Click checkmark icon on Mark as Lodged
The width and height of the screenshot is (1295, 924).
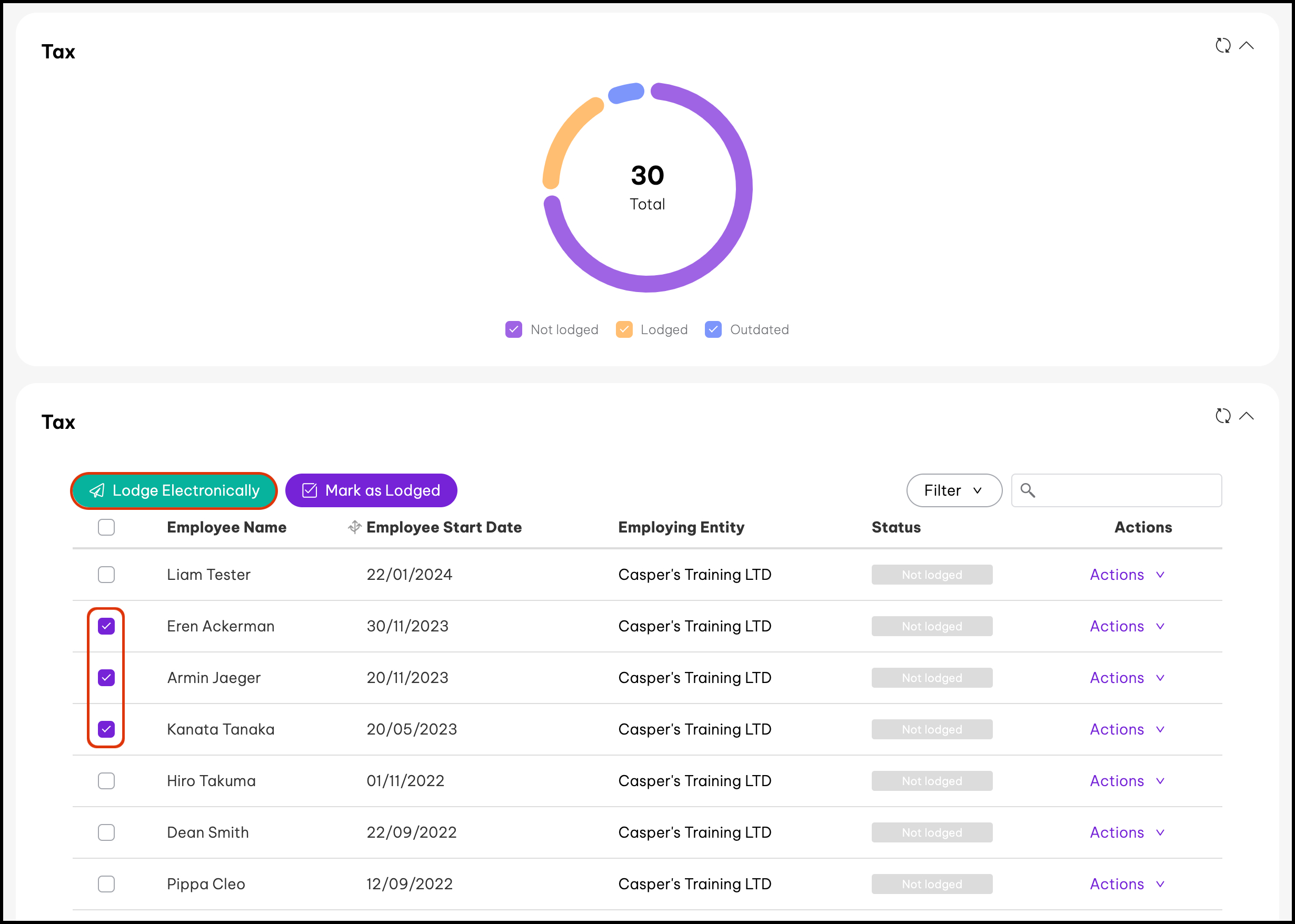[x=309, y=490]
